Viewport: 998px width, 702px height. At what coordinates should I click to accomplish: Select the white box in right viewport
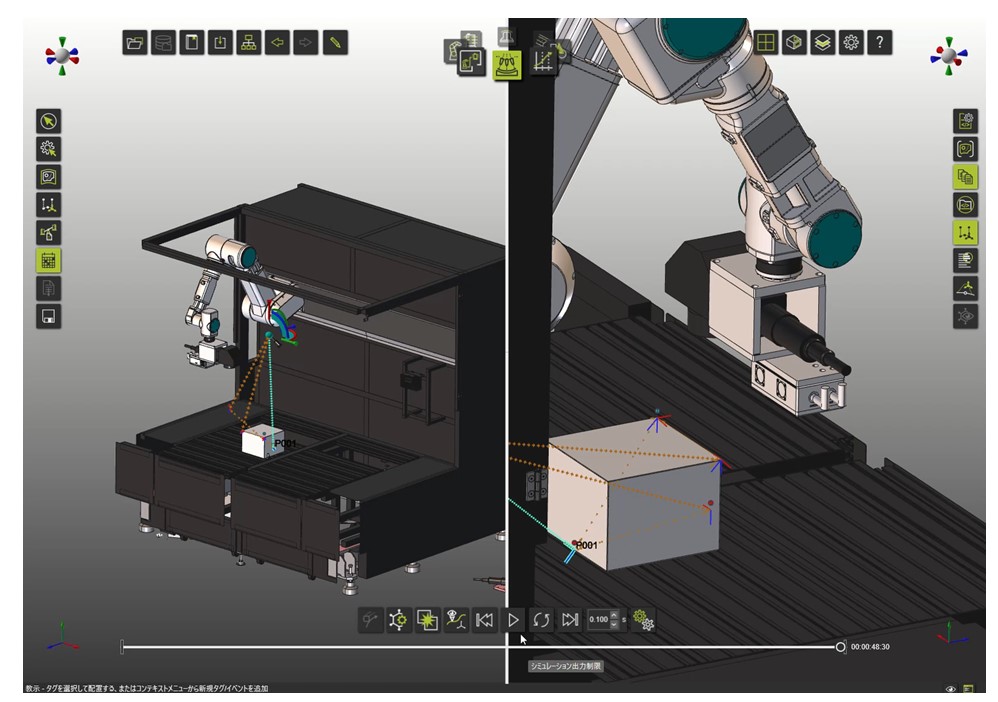pos(636,496)
